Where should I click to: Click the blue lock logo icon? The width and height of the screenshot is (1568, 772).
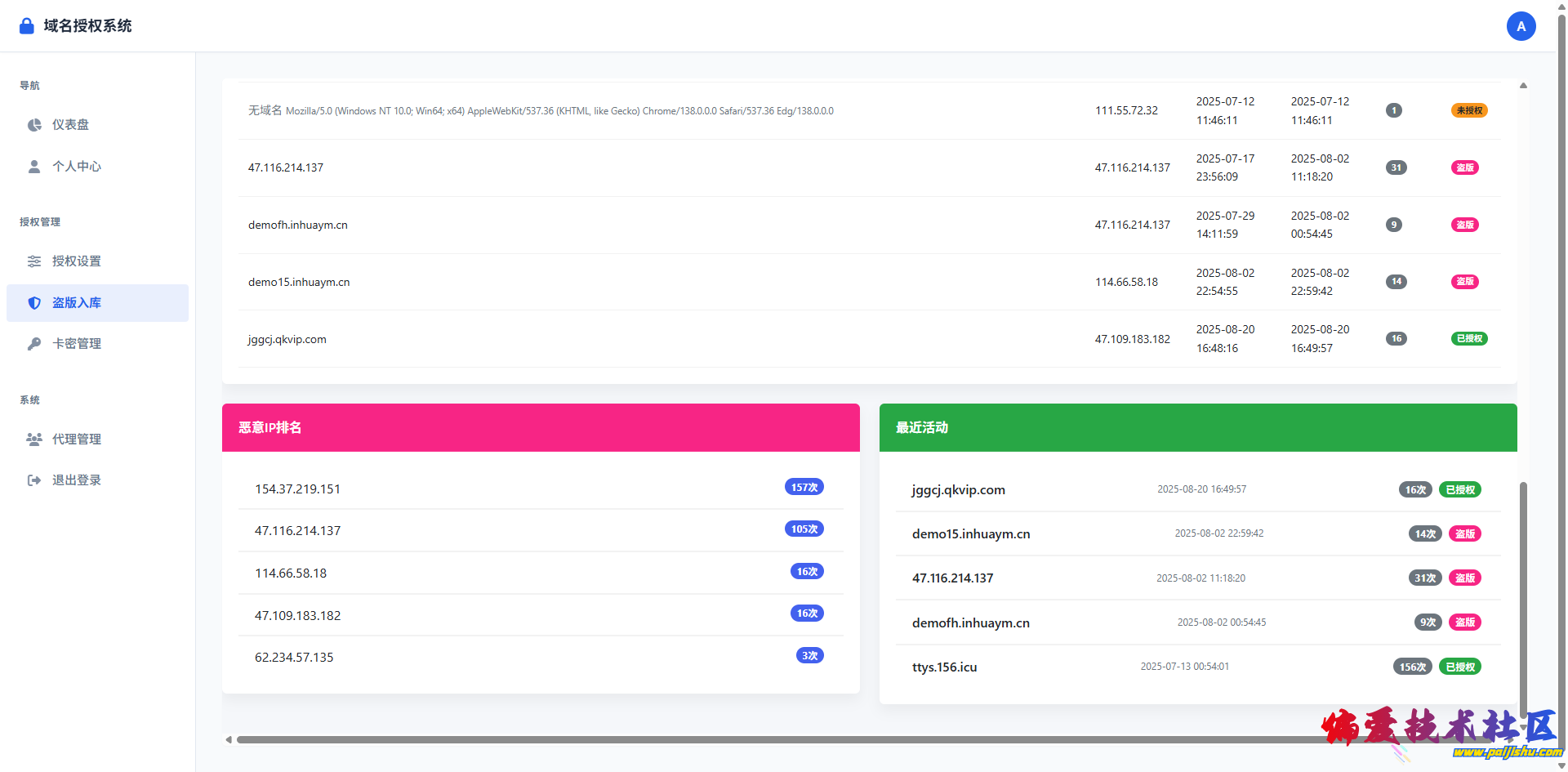coord(27,26)
